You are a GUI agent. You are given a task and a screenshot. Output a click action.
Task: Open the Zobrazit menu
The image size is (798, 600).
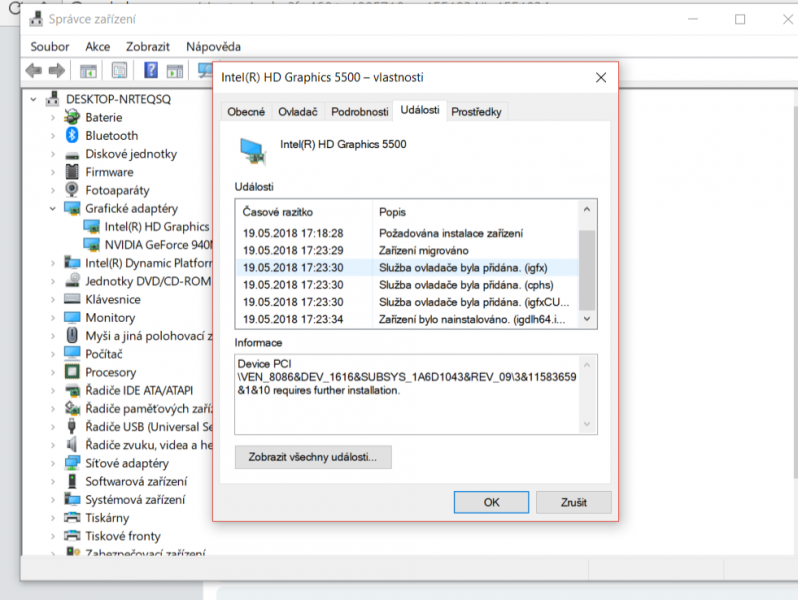pyautogui.click(x=148, y=47)
